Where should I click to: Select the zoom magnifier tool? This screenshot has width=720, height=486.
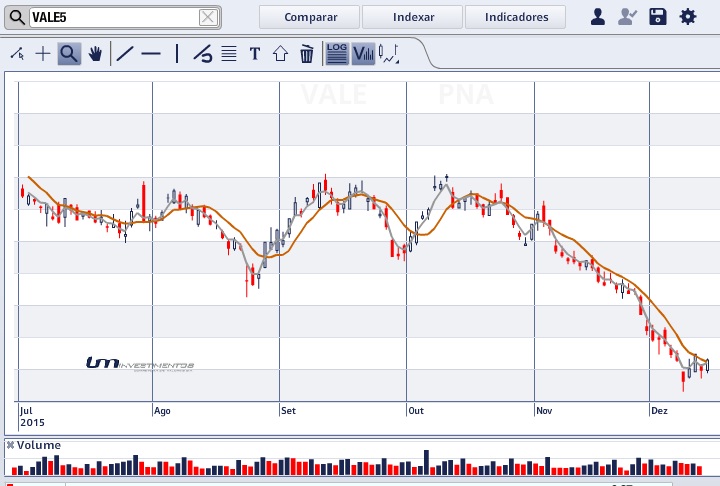pos(69,54)
